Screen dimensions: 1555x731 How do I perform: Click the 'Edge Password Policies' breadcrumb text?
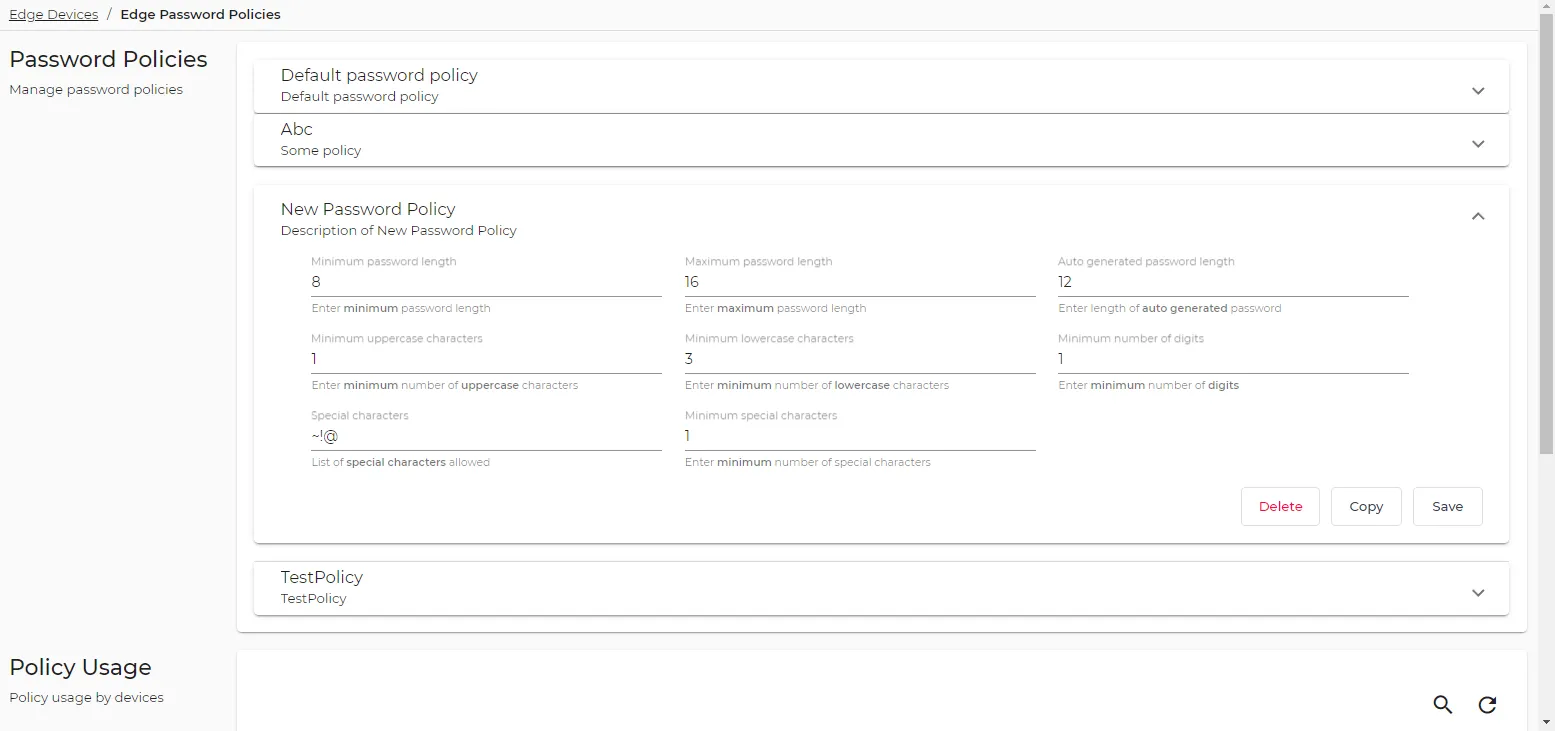pyautogui.click(x=200, y=14)
